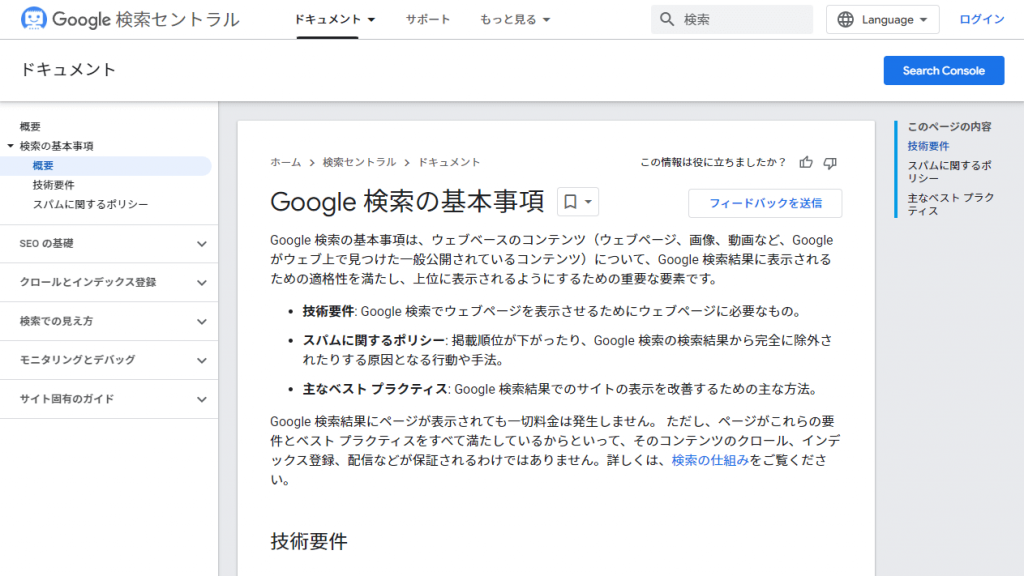Click Google 検索セントラル site title
The width and height of the screenshot is (1024, 576).
(146, 20)
